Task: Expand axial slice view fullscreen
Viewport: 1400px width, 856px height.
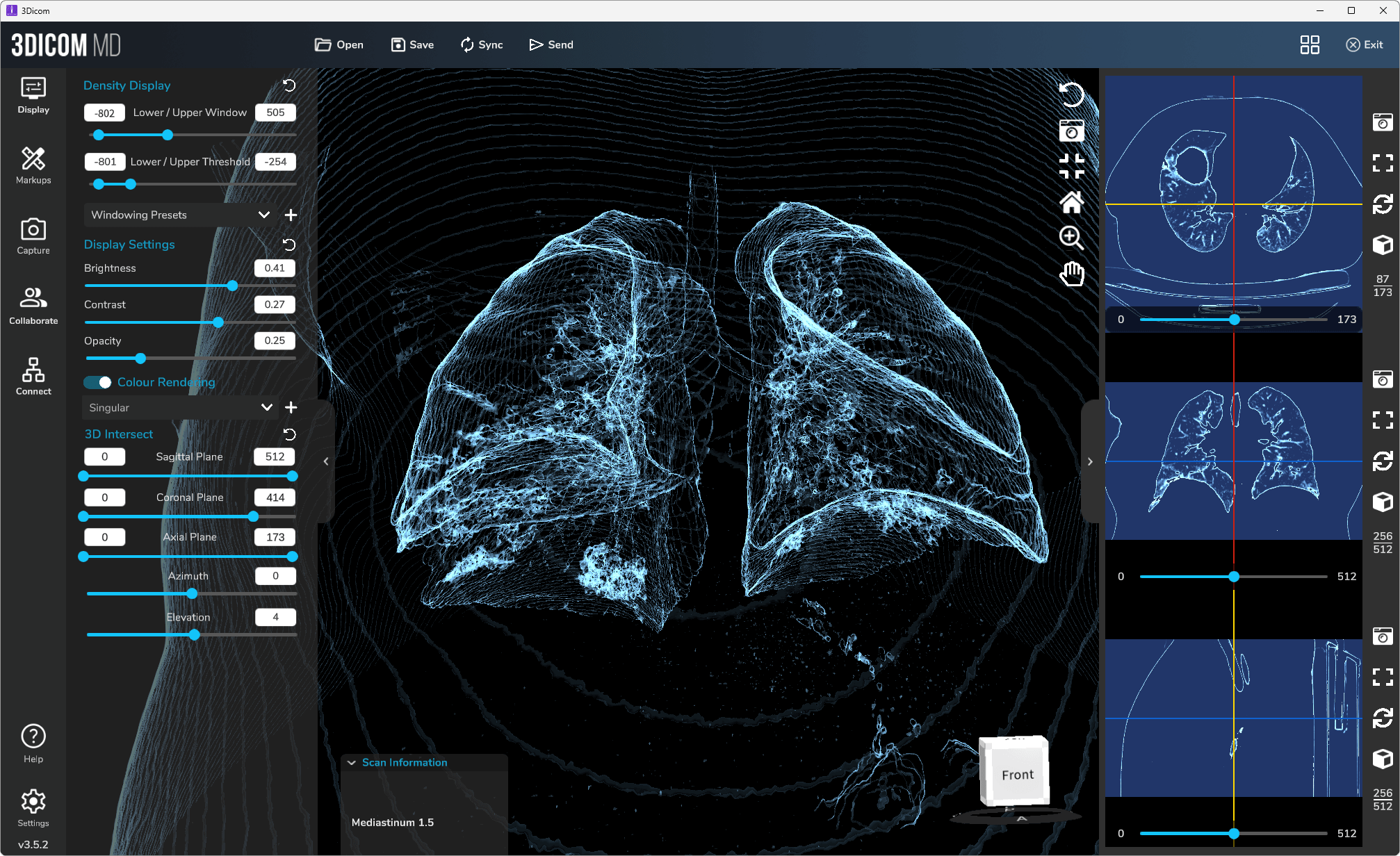Action: pos(1383,163)
